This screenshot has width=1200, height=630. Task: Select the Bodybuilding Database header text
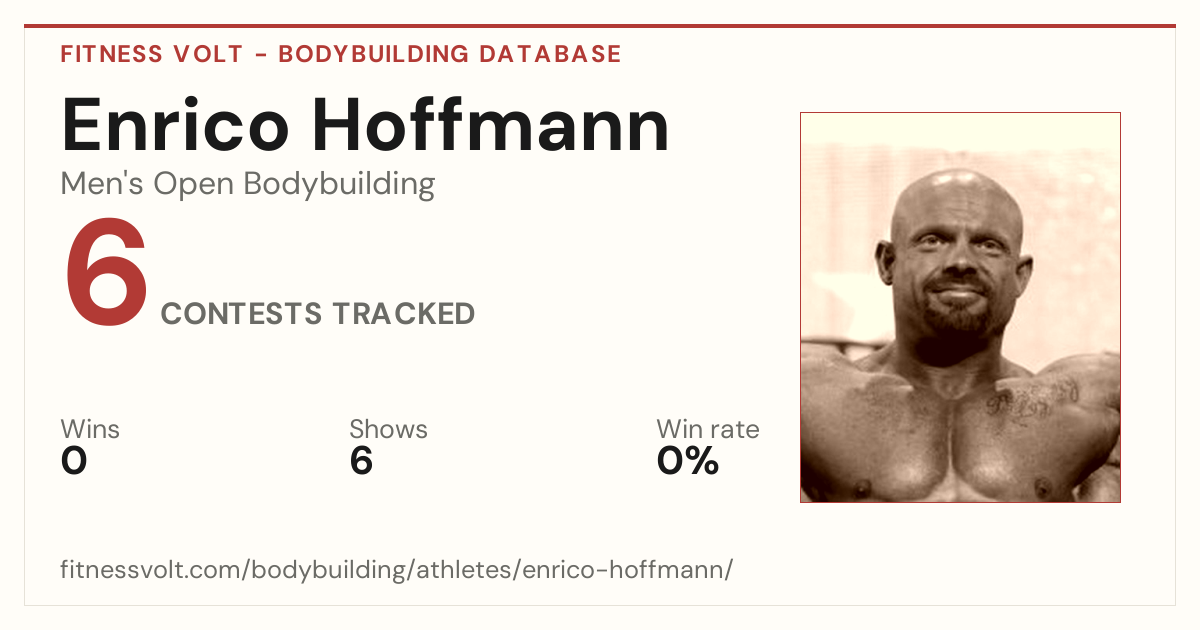450,54
